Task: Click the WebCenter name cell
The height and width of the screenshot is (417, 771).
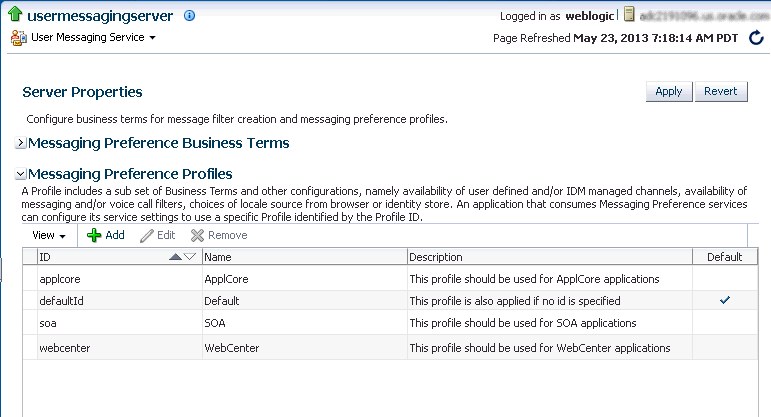Action: coord(305,348)
